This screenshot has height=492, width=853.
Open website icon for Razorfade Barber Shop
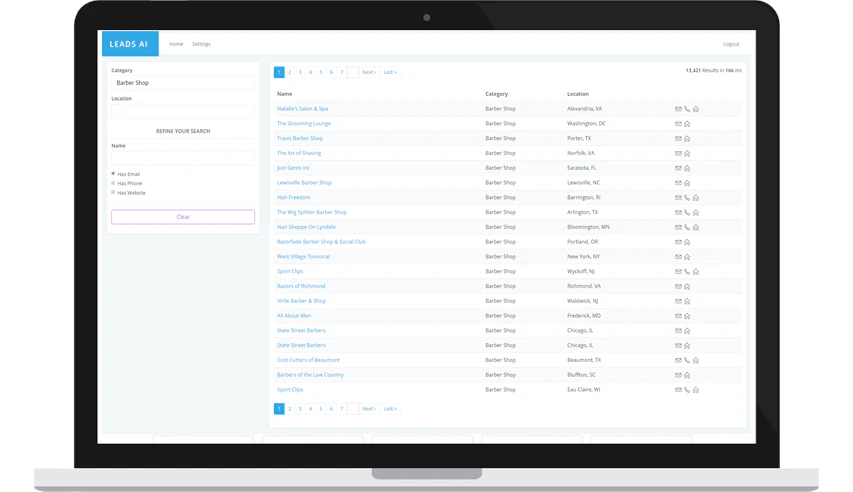tap(687, 242)
